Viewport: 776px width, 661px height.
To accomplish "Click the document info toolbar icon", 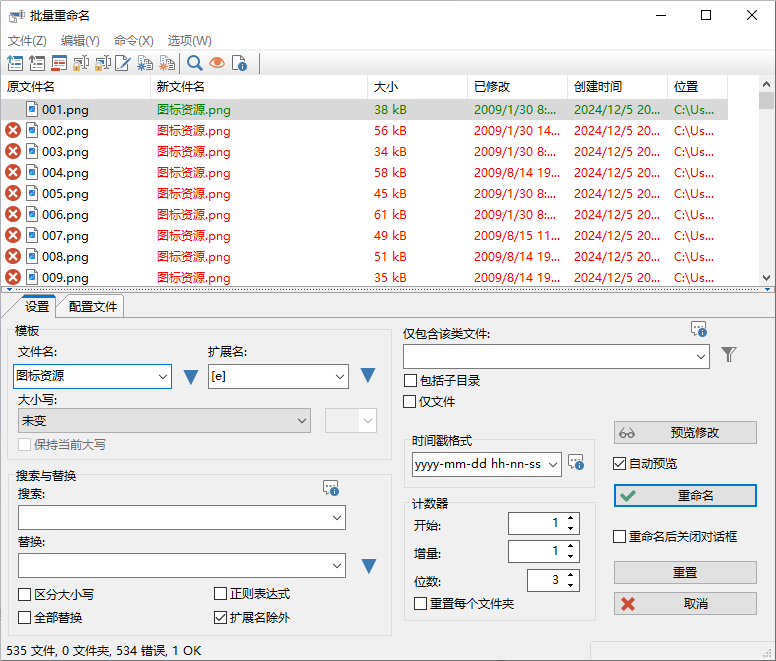I will 240,63.
